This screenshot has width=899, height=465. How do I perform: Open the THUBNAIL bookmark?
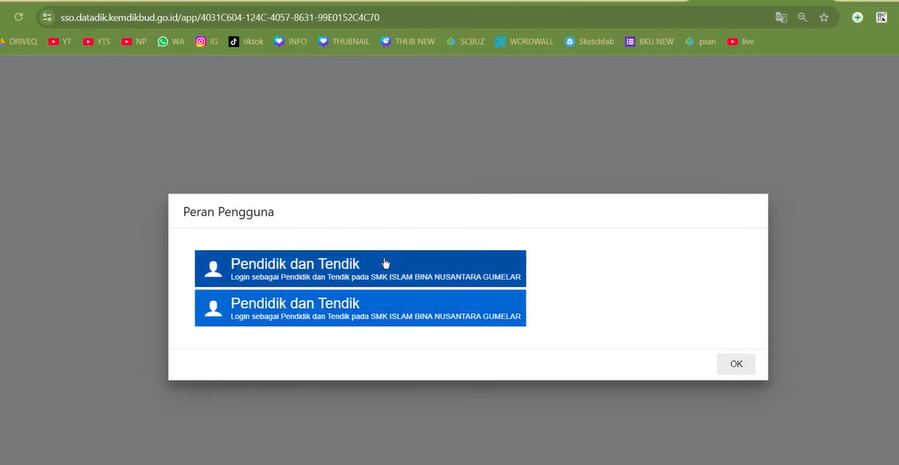coord(343,41)
